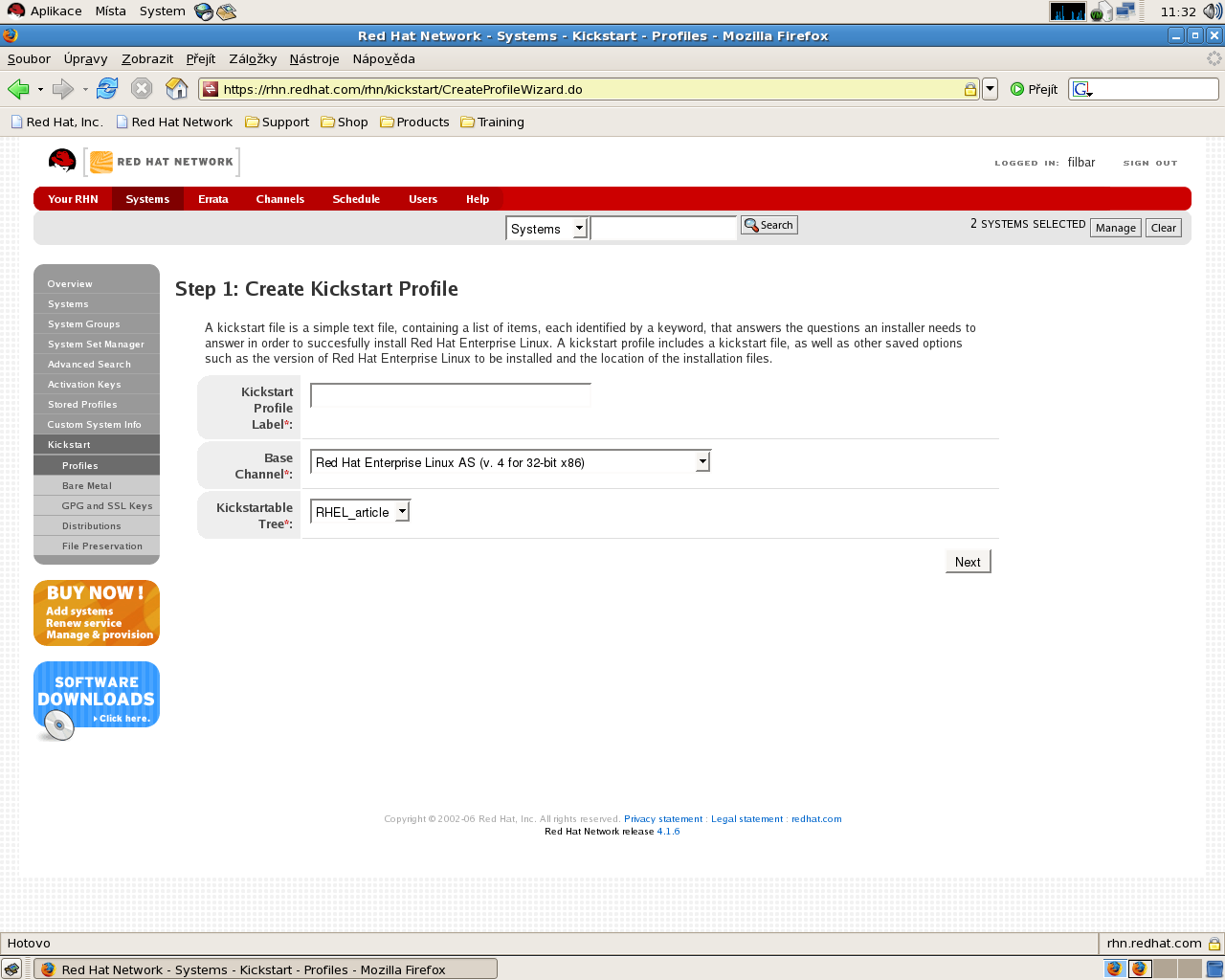The height and width of the screenshot is (980, 1225).
Task: Switch to the Users tab
Action: (x=423, y=199)
